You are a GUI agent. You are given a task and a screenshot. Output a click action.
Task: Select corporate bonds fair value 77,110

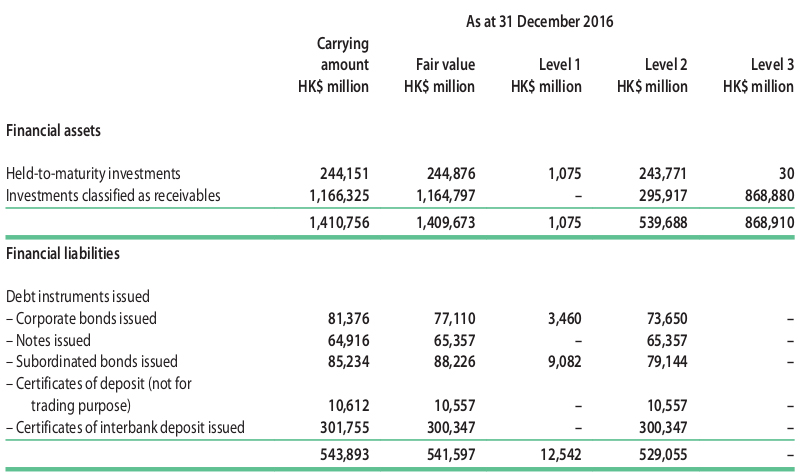[x=455, y=319]
